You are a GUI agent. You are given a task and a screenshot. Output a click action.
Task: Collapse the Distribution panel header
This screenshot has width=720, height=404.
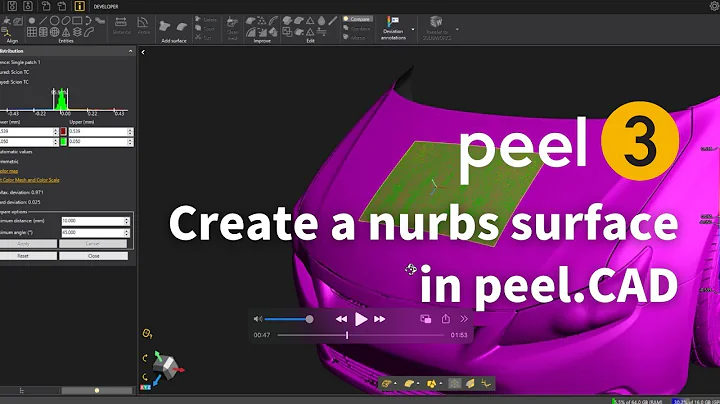(130, 51)
